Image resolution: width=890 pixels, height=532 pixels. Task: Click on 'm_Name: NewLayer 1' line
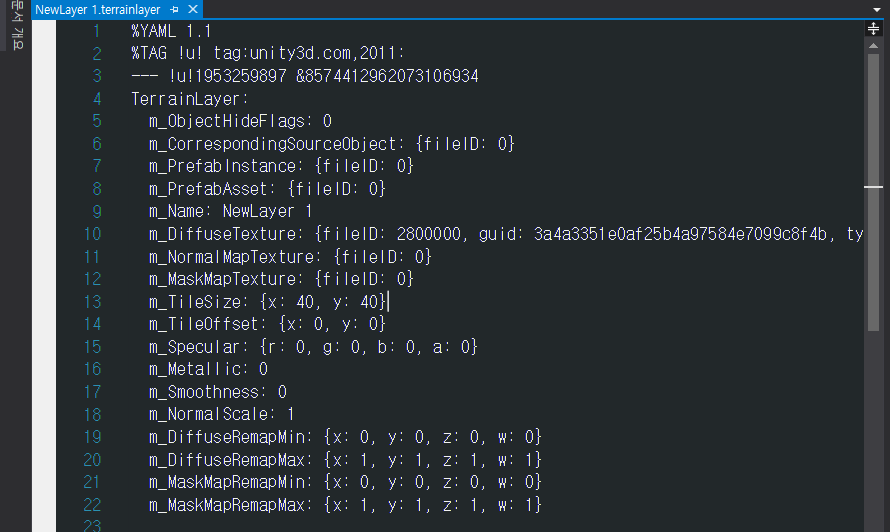point(230,211)
